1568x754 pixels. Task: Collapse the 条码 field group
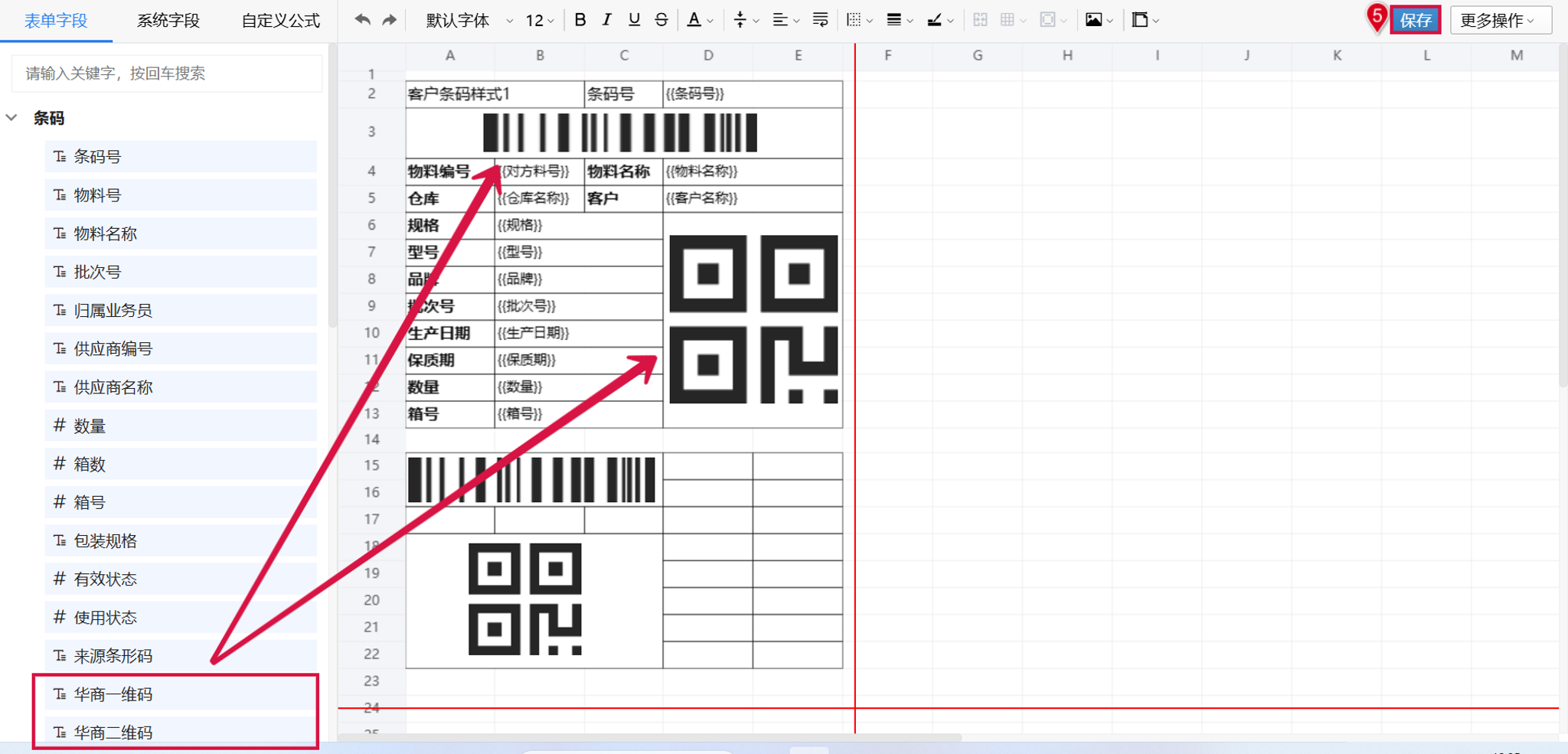12,118
